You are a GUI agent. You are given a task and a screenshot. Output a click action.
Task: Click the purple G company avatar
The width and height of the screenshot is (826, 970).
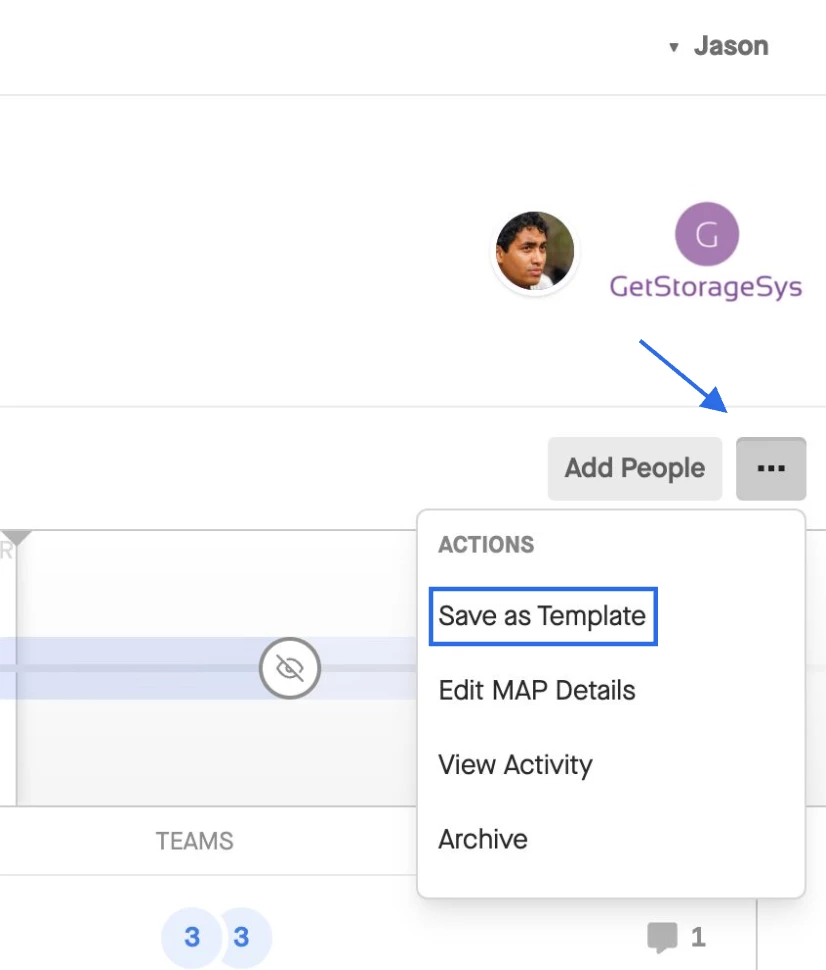[x=706, y=235]
